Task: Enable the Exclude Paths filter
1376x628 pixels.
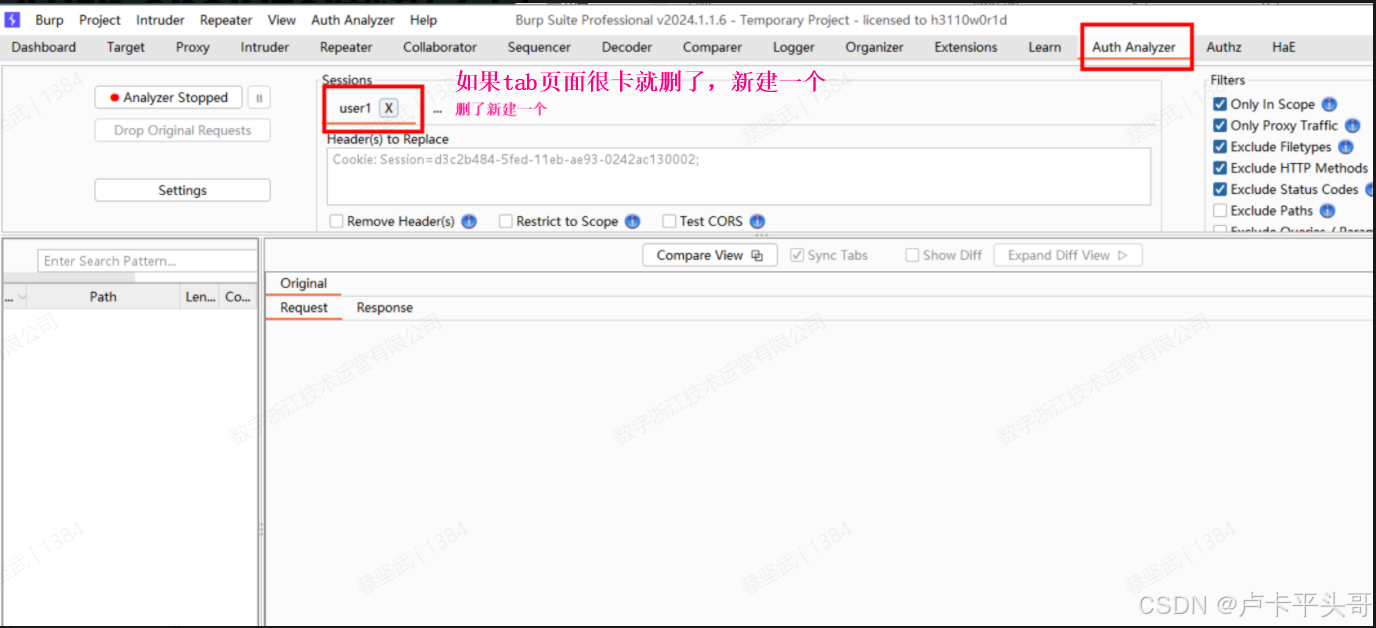Action: click(1218, 210)
